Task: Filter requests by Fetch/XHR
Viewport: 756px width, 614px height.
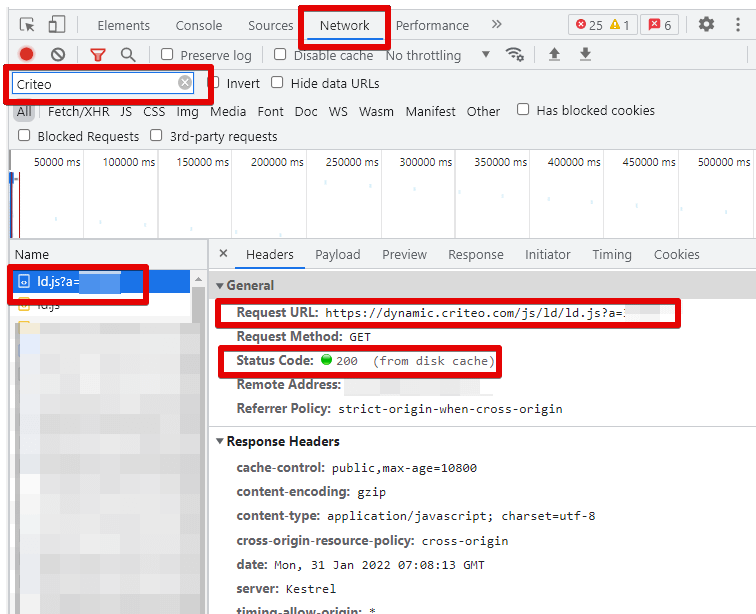Action: point(79,111)
